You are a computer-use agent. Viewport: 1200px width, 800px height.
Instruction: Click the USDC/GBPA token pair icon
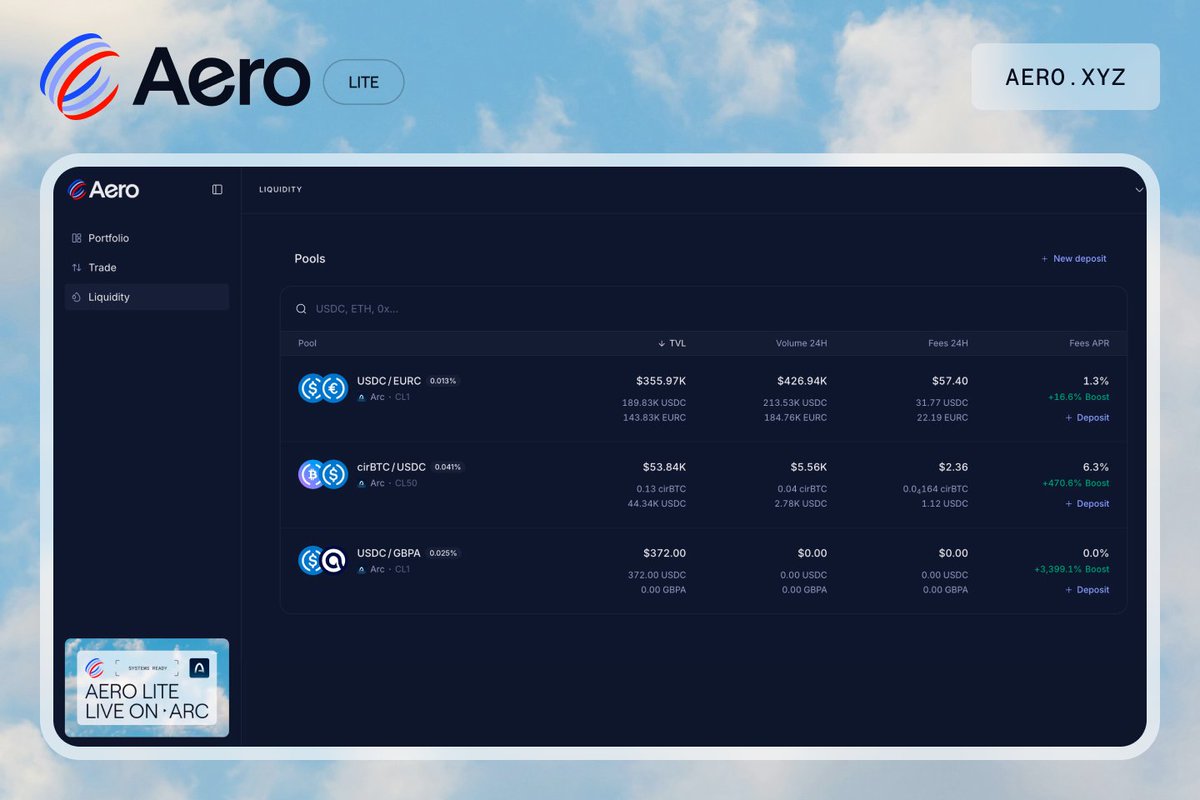(x=323, y=560)
